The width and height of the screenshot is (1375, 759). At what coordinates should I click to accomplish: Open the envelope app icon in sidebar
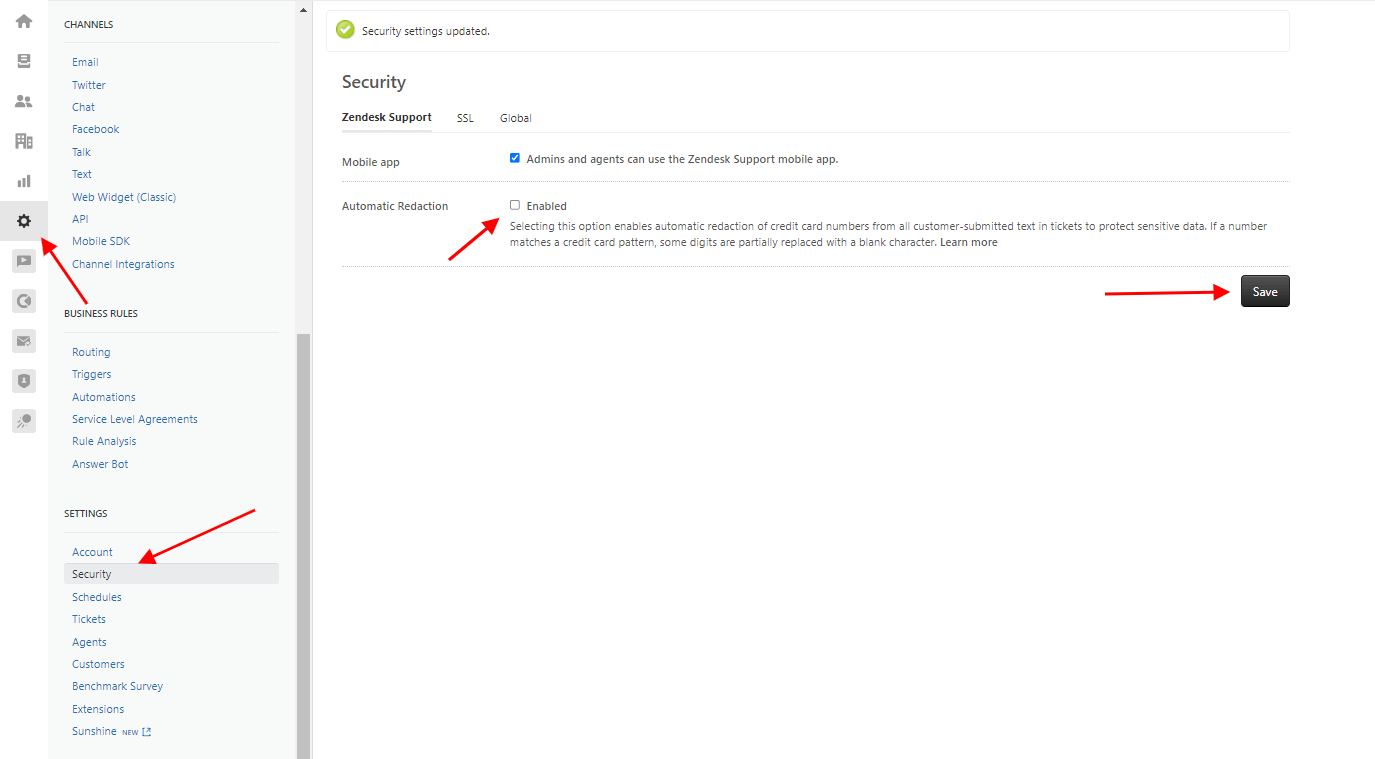pyautogui.click(x=24, y=341)
